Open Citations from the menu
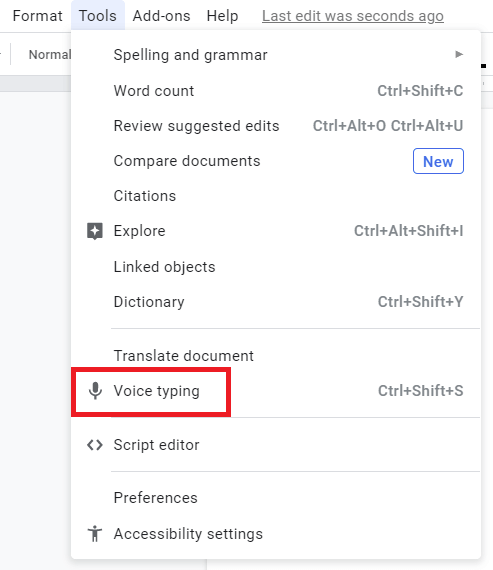Image resolution: width=493 pixels, height=570 pixels. pyautogui.click(x=276, y=196)
